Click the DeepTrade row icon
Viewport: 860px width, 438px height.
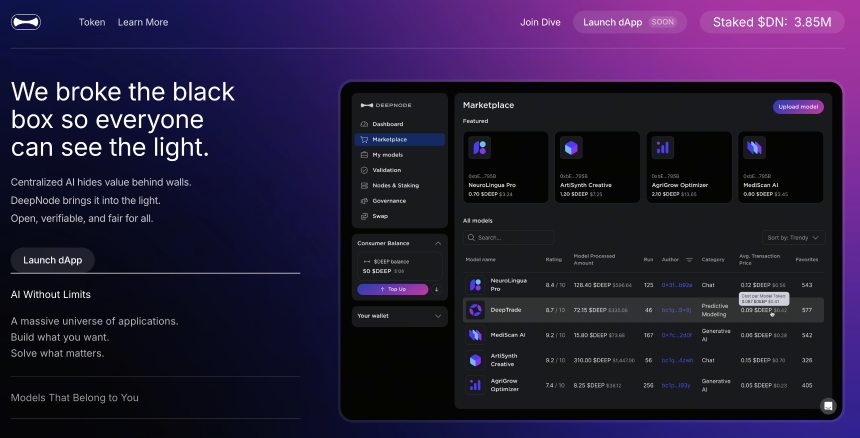pos(475,310)
